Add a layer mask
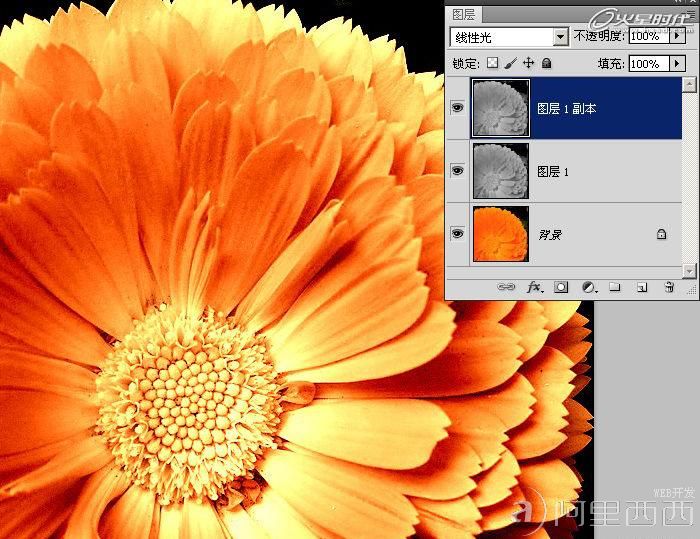700x539 pixels. [561, 287]
